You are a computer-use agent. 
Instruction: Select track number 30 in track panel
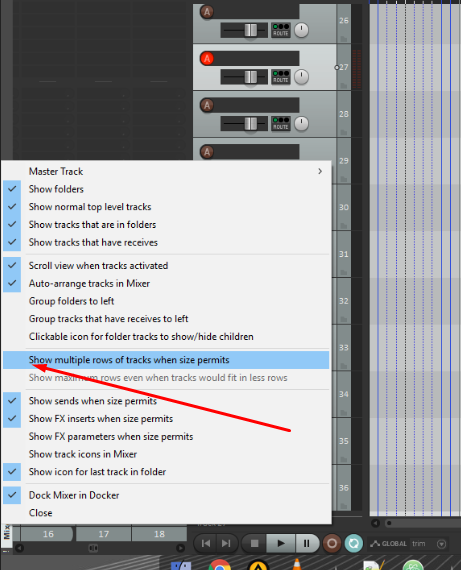[x=344, y=207]
